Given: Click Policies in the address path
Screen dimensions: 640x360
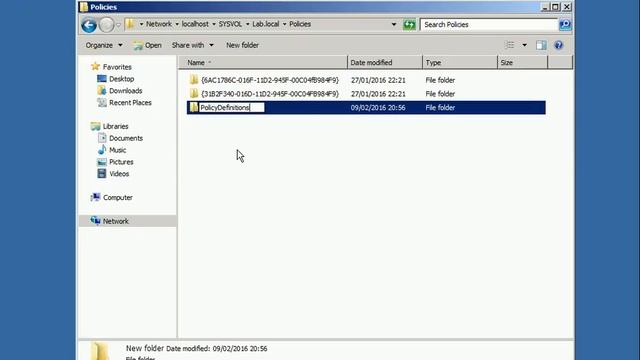Looking at the screenshot, I should (x=300, y=24).
